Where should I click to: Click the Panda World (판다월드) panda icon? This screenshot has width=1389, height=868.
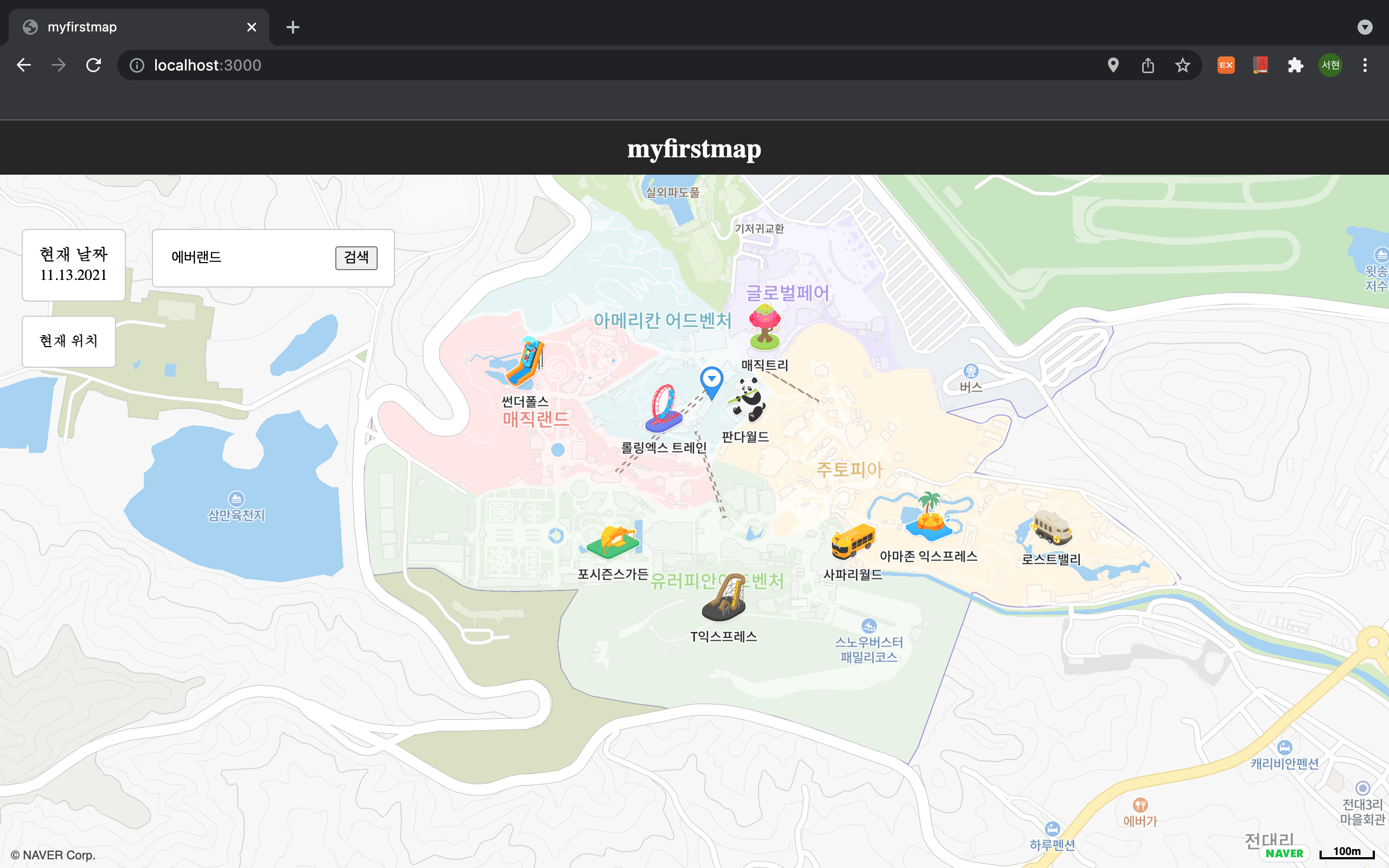pos(747,400)
